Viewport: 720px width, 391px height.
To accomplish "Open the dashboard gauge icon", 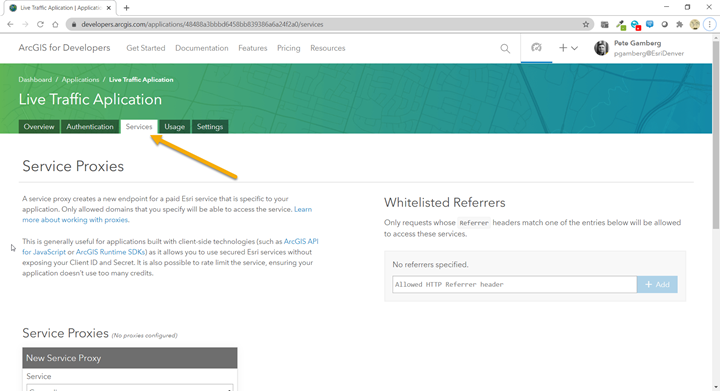I will tap(536, 47).
